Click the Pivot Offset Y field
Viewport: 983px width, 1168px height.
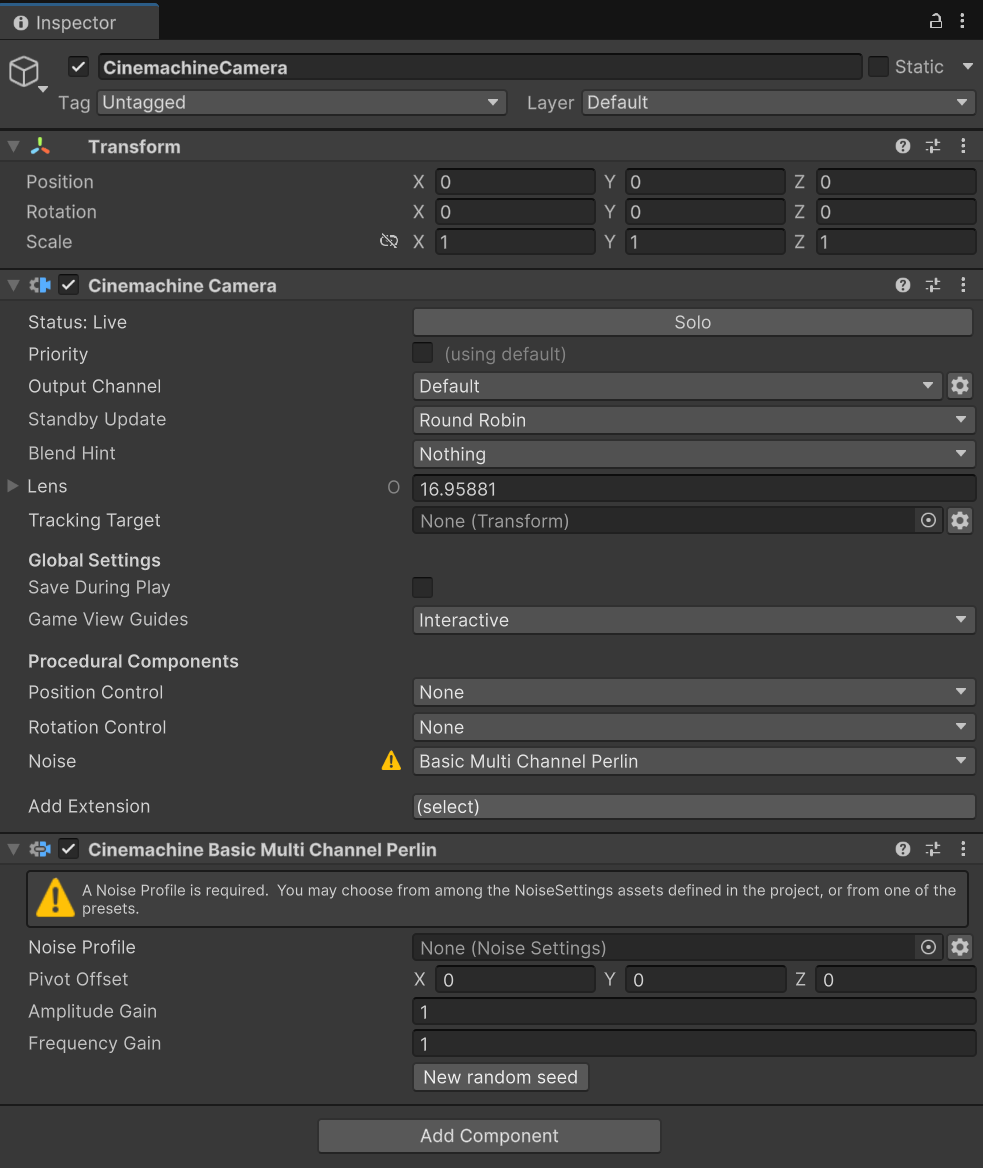[705, 980]
